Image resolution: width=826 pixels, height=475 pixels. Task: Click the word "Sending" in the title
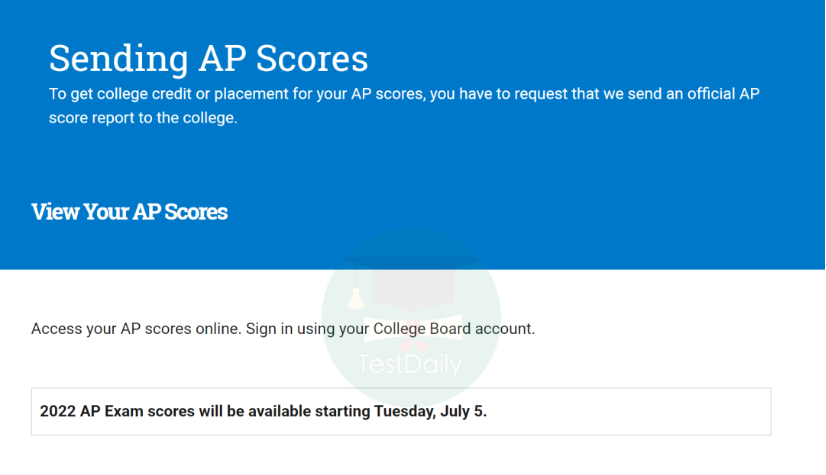pos(108,58)
